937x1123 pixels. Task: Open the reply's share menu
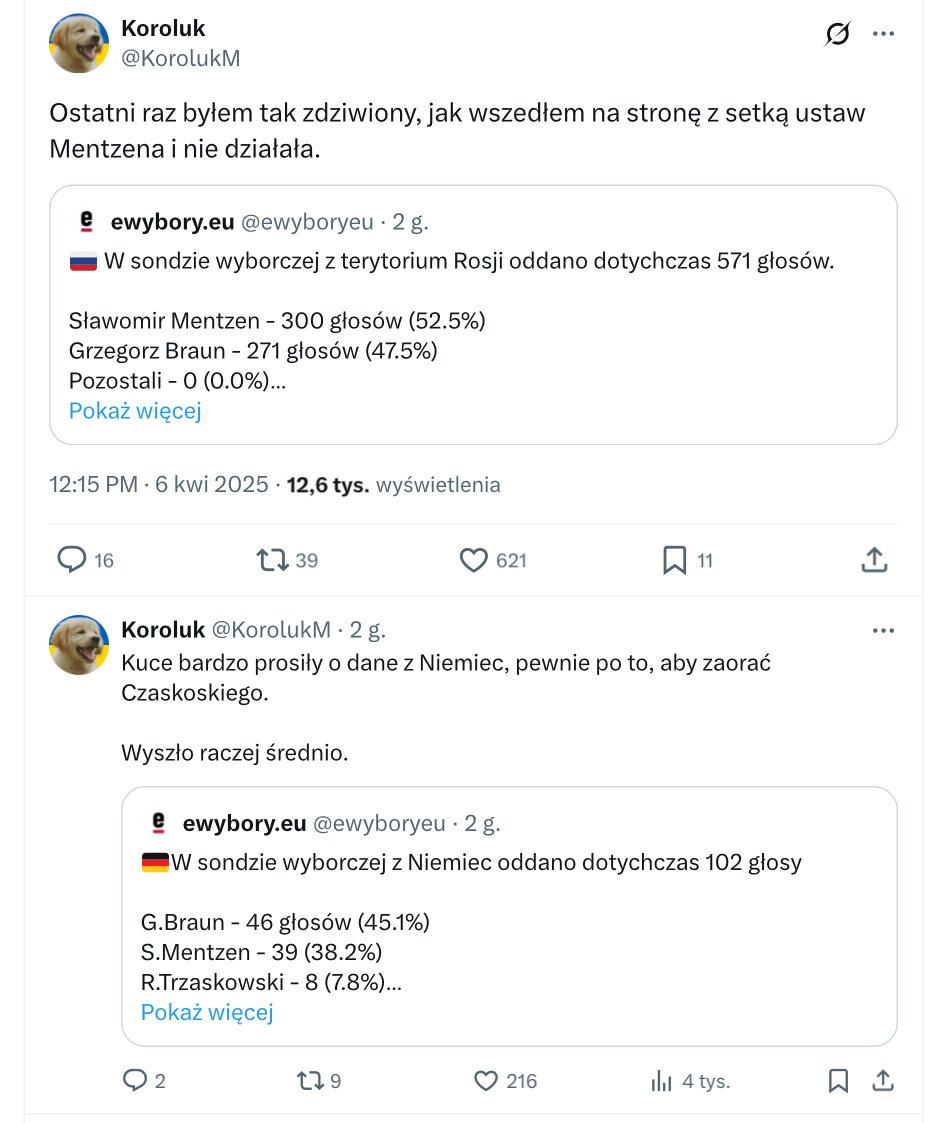coord(885,1081)
